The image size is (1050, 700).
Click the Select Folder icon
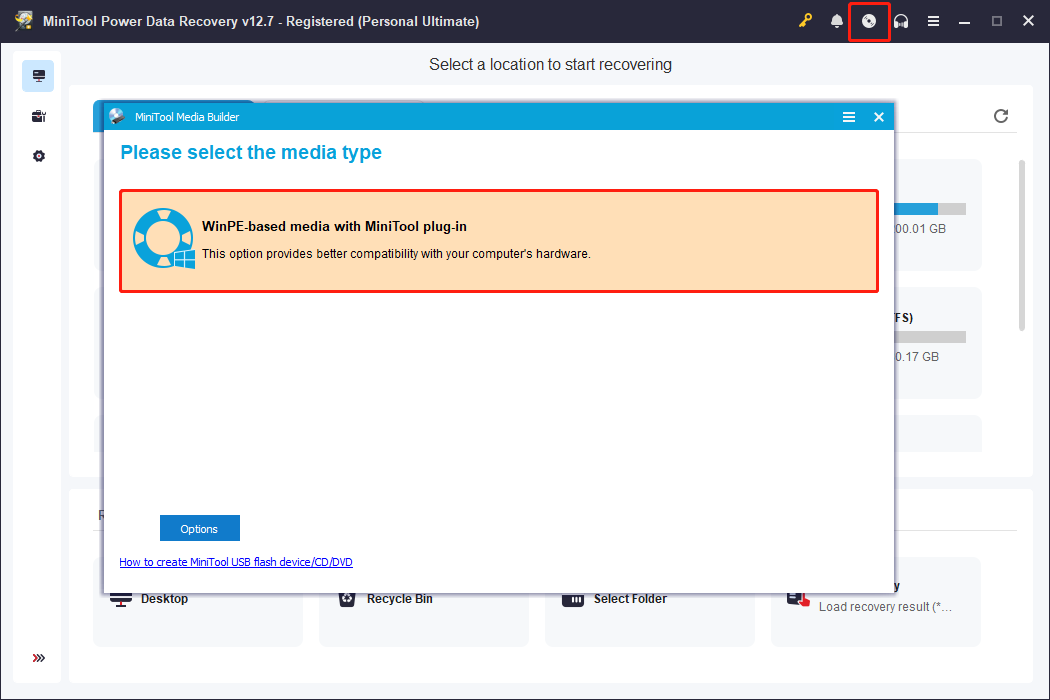[x=573, y=600]
